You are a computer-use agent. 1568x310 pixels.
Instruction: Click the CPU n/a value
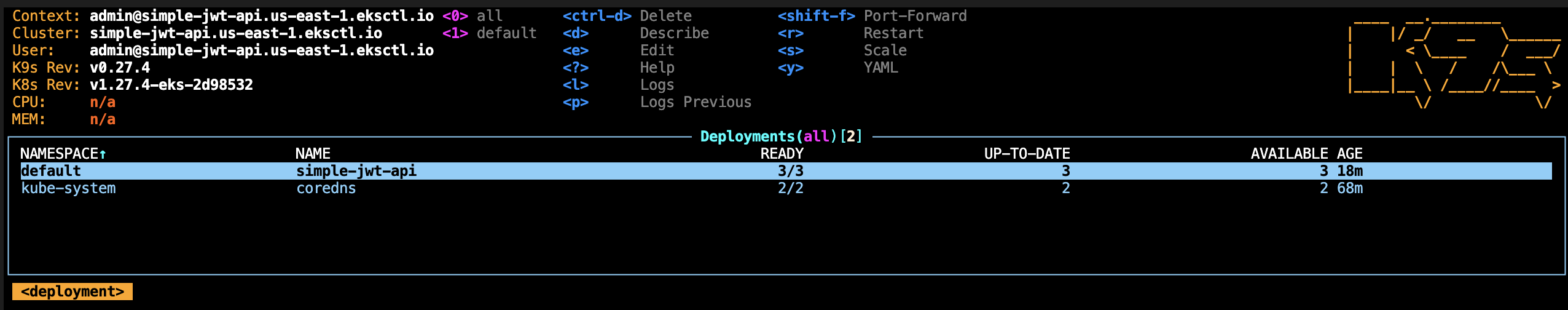click(103, 102)
